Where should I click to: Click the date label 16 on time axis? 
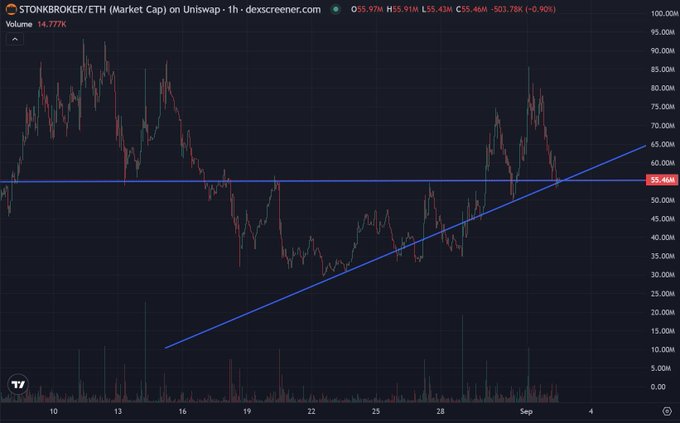tap(183, 411)
